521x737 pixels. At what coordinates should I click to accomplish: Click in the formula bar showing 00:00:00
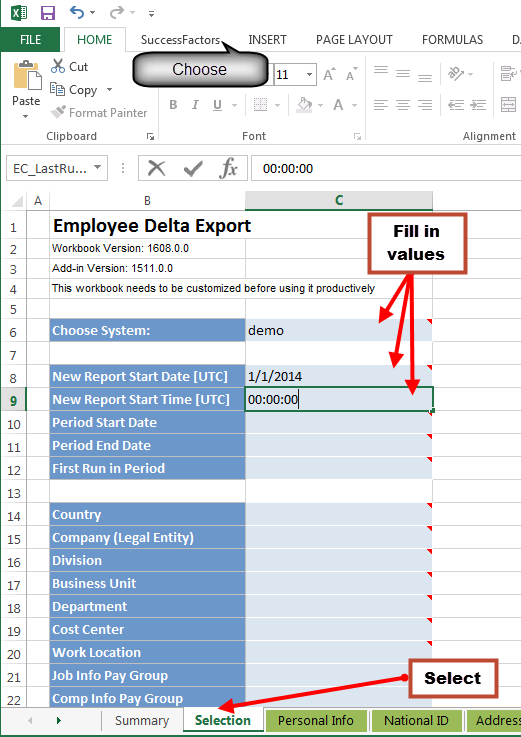386,168
